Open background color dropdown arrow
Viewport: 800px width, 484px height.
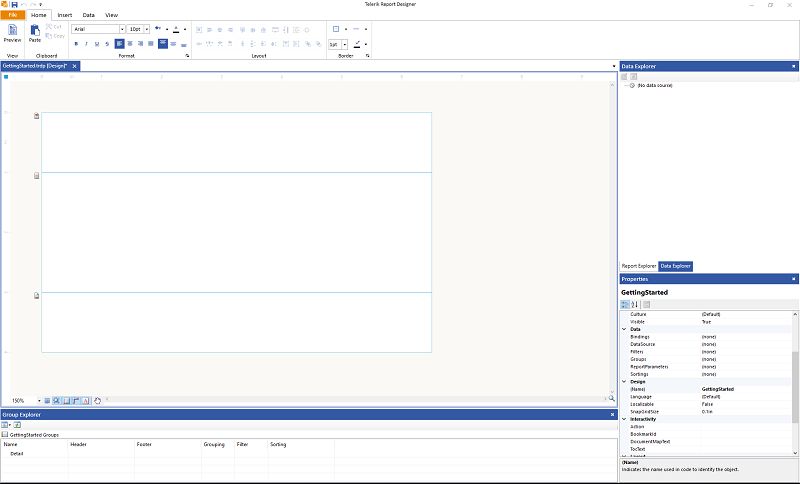click(167, 29)
